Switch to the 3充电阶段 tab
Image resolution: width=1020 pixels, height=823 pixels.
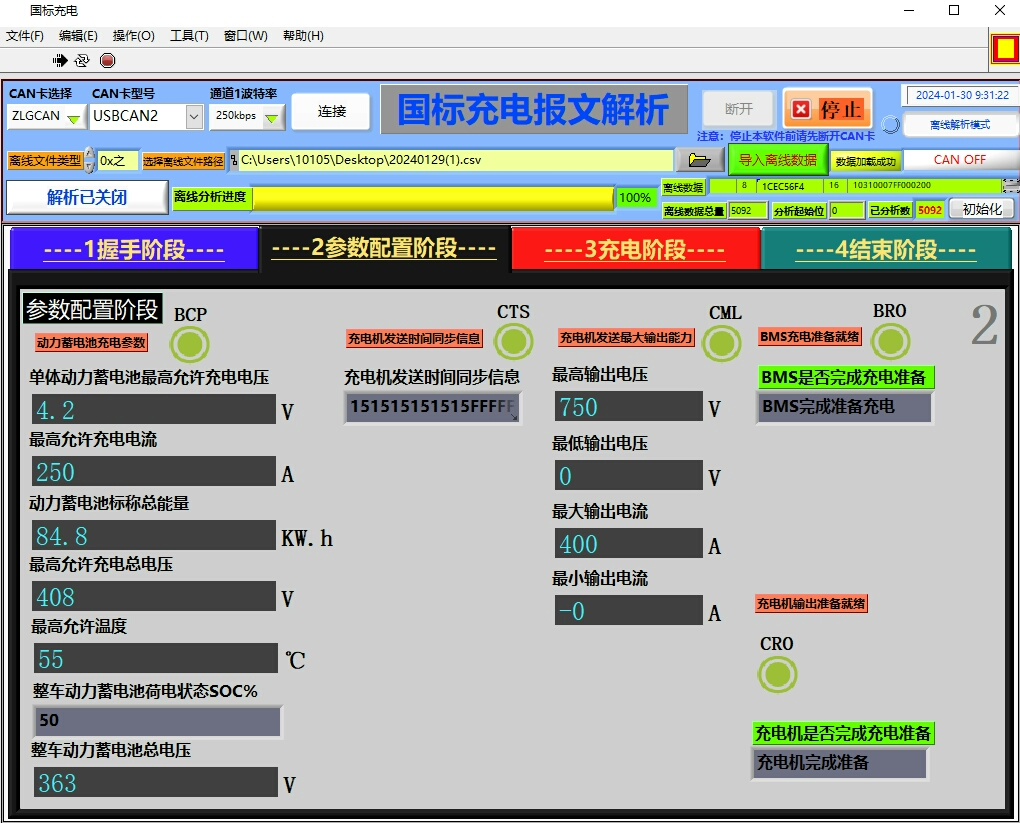tap(635, 249)
